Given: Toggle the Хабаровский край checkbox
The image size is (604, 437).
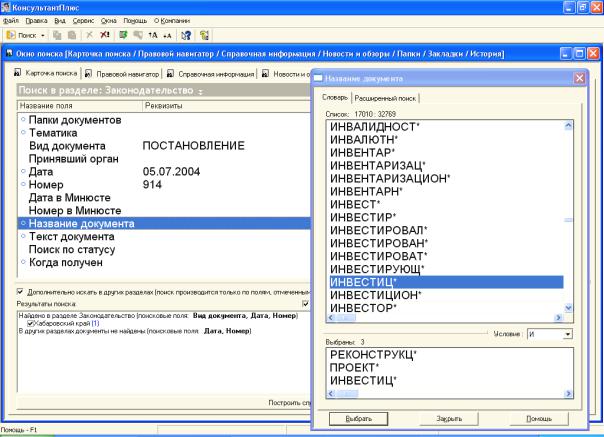Looking at the screenshot, I should tap(30, 323).
